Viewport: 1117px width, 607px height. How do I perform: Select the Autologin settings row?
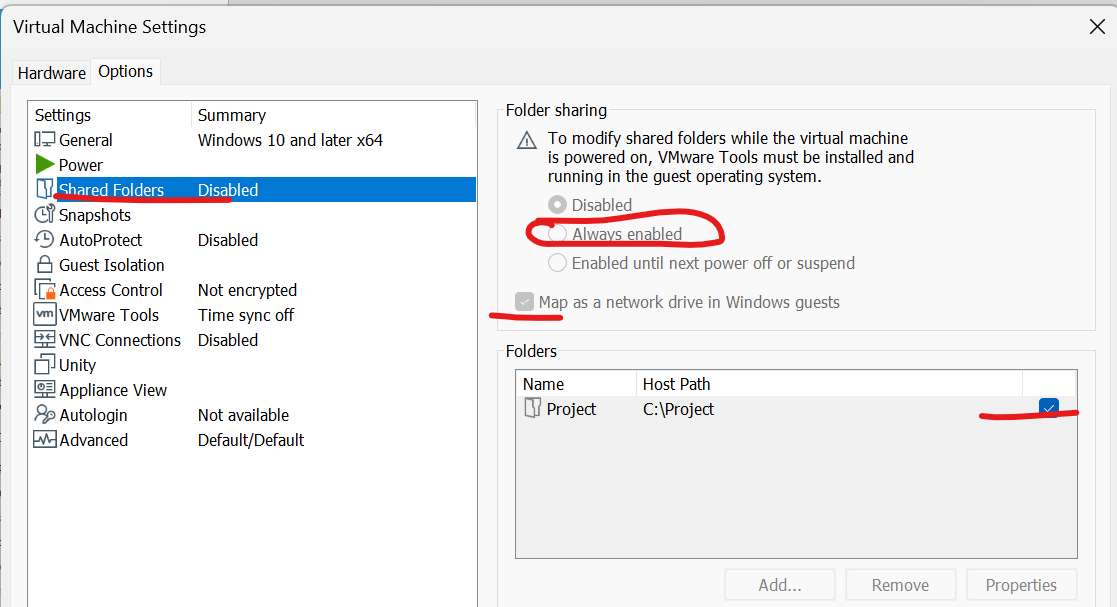click(x=252, y=414)
